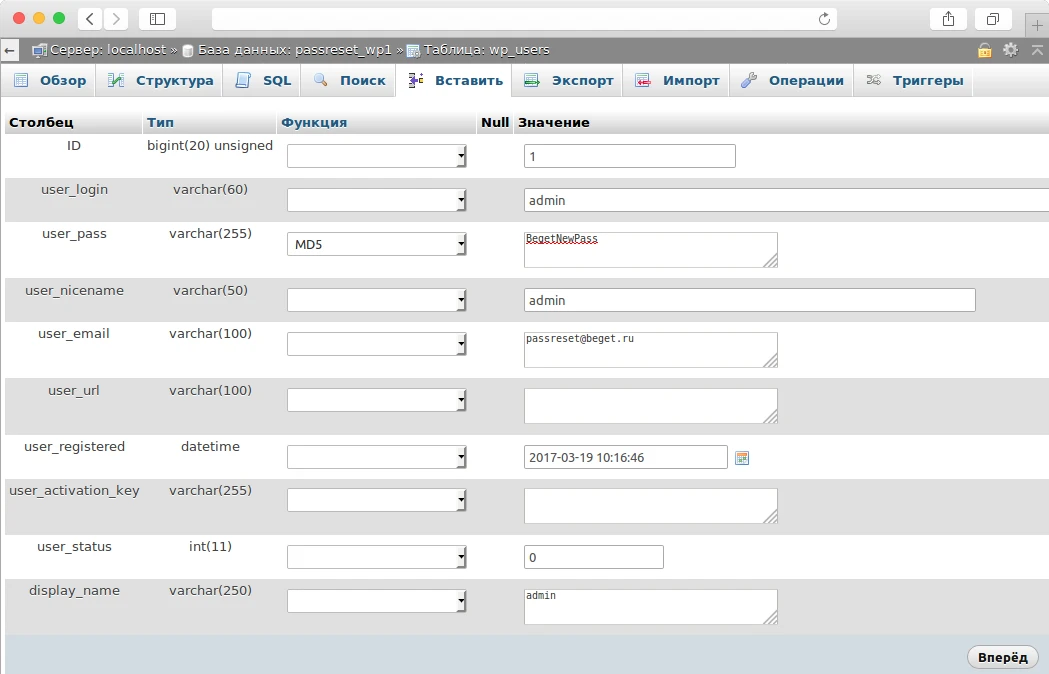Expand the function dropdown for the ID row
Image resolution: width=1049 pixels, height=674 pixels.
click(x=377, y=156)
